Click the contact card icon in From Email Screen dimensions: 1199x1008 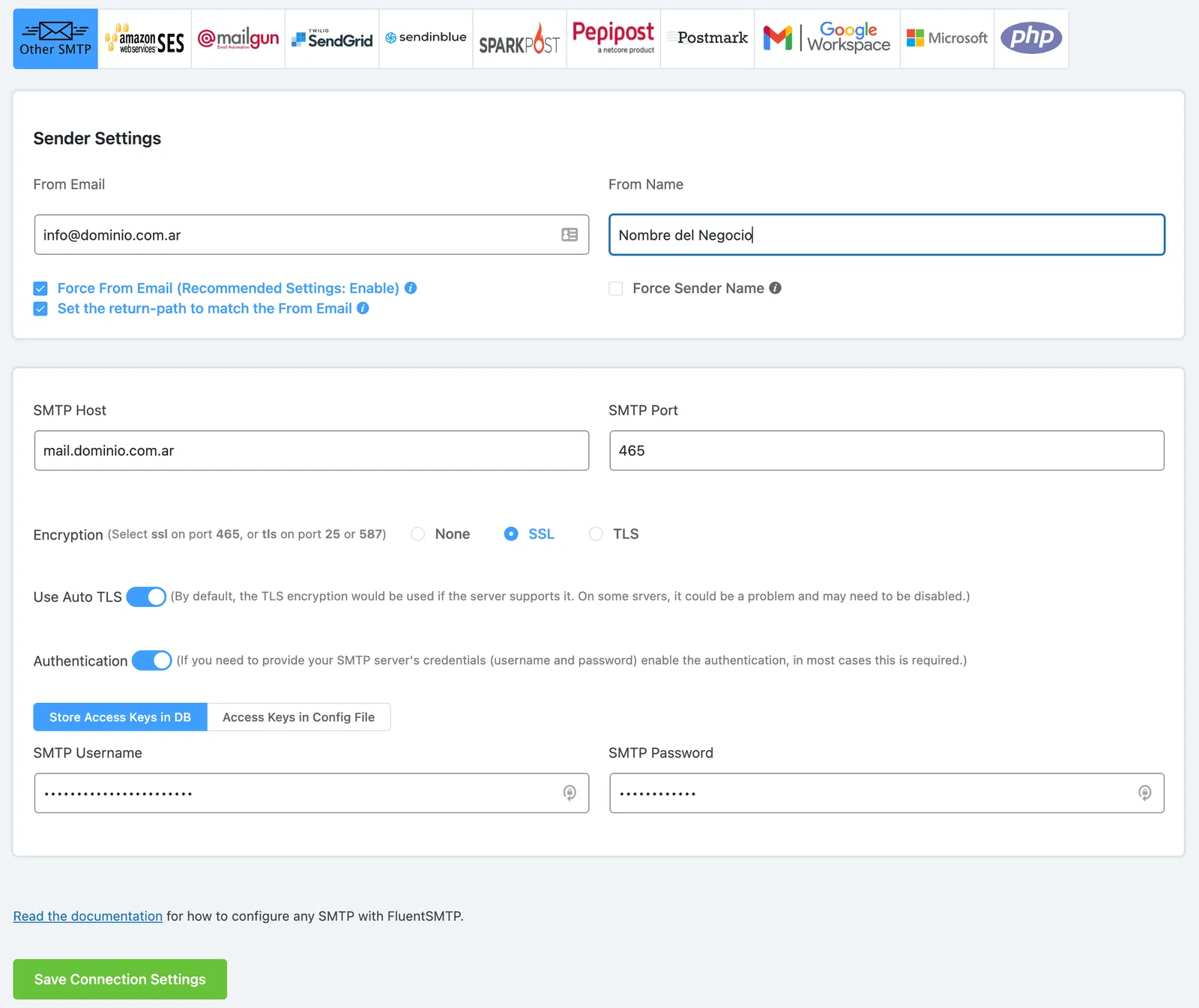tap(570, 235)
